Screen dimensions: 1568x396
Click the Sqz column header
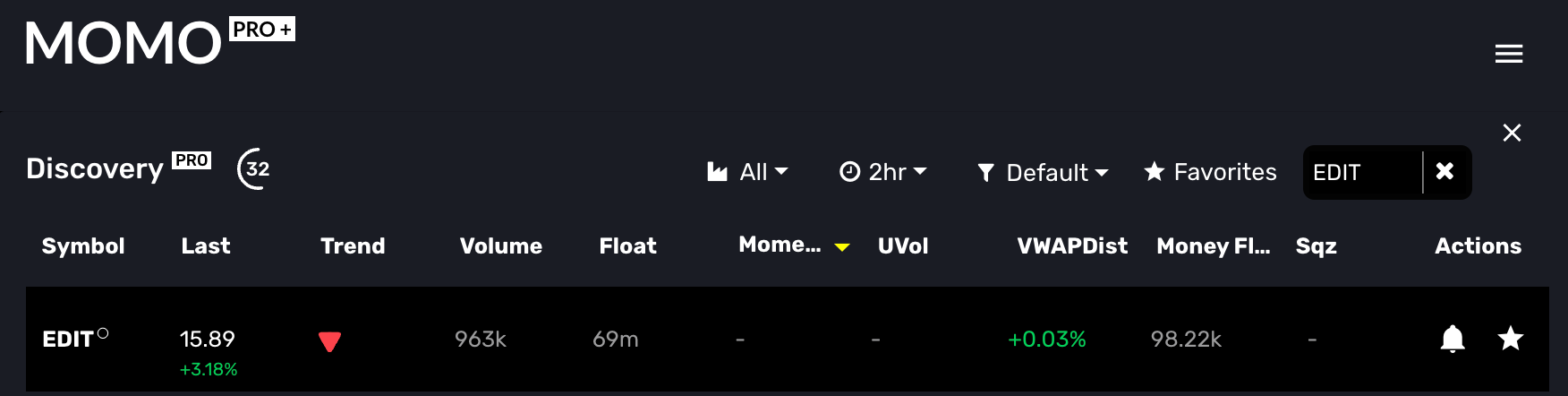[1316, 245]
